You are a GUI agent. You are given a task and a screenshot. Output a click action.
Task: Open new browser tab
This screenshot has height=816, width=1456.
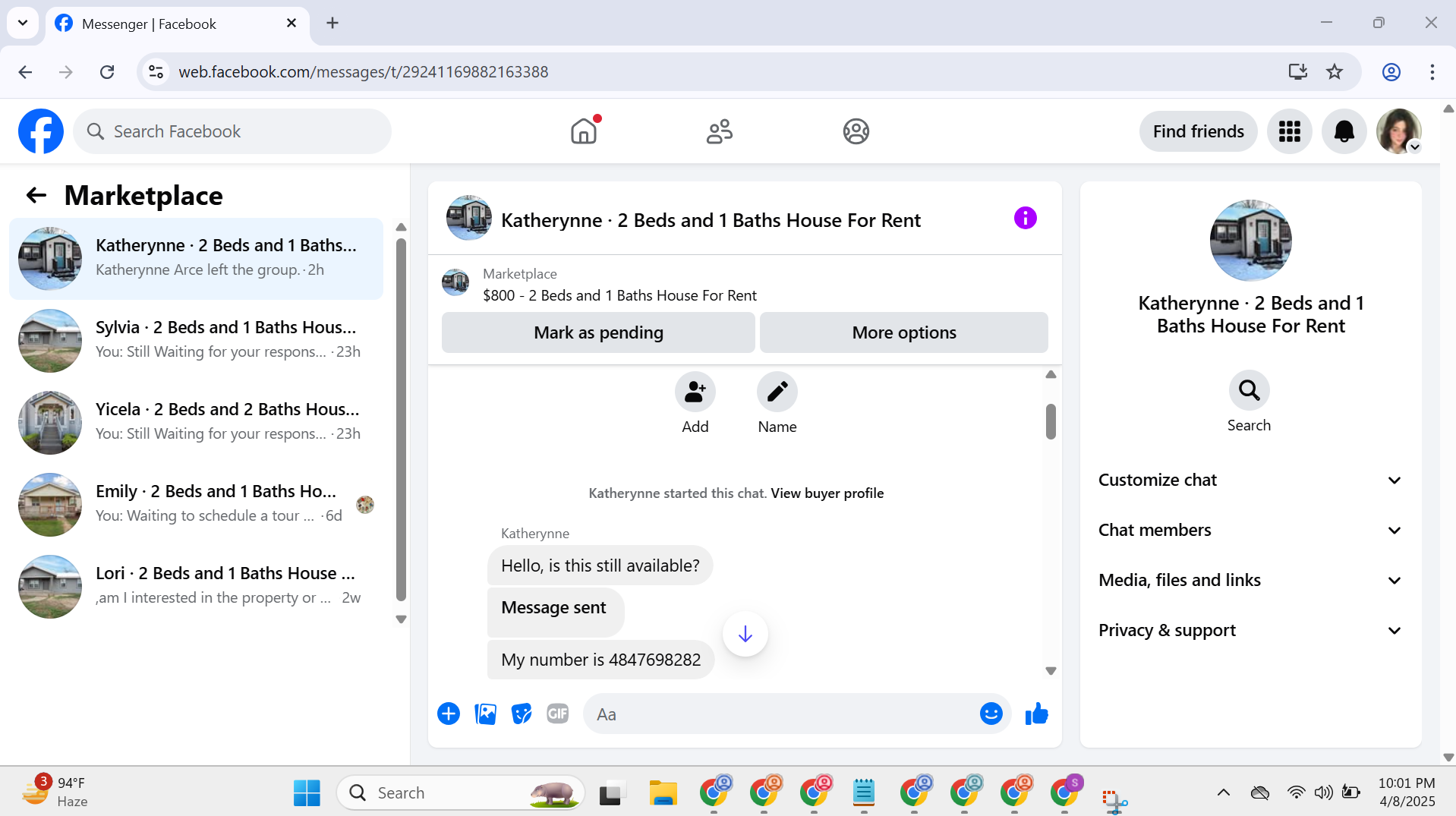(332, 23)
